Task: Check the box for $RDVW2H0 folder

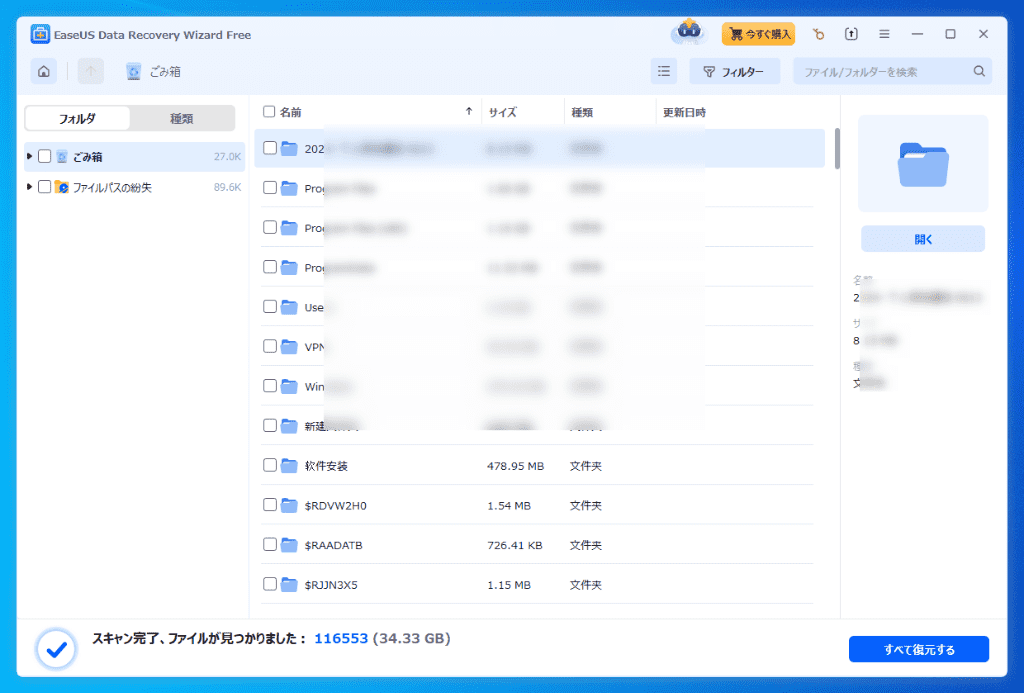Action: click(270, 505)
